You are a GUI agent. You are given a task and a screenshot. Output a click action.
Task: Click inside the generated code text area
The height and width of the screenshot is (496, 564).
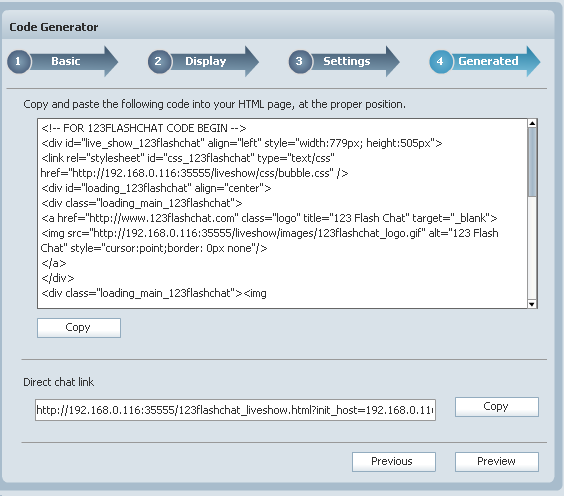pos(282,213)
